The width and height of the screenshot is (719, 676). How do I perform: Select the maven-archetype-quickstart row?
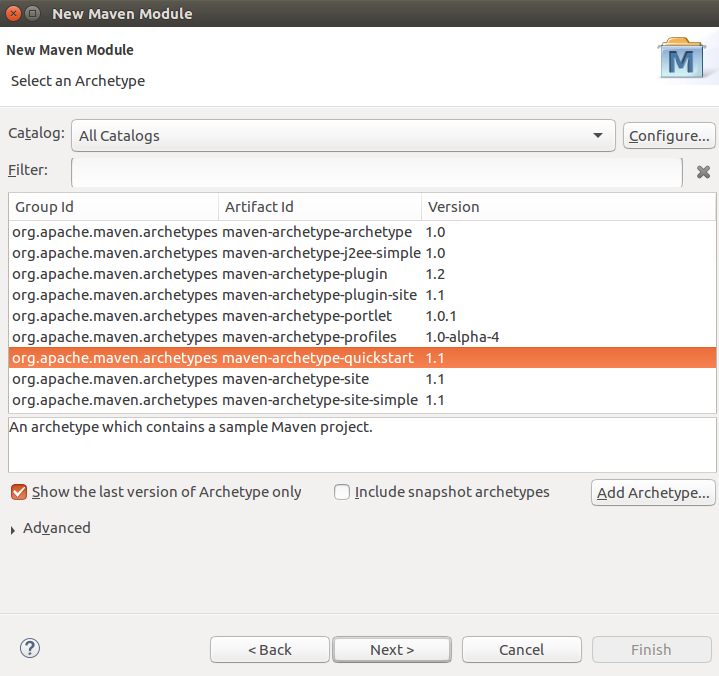click(x=362, y=358)
